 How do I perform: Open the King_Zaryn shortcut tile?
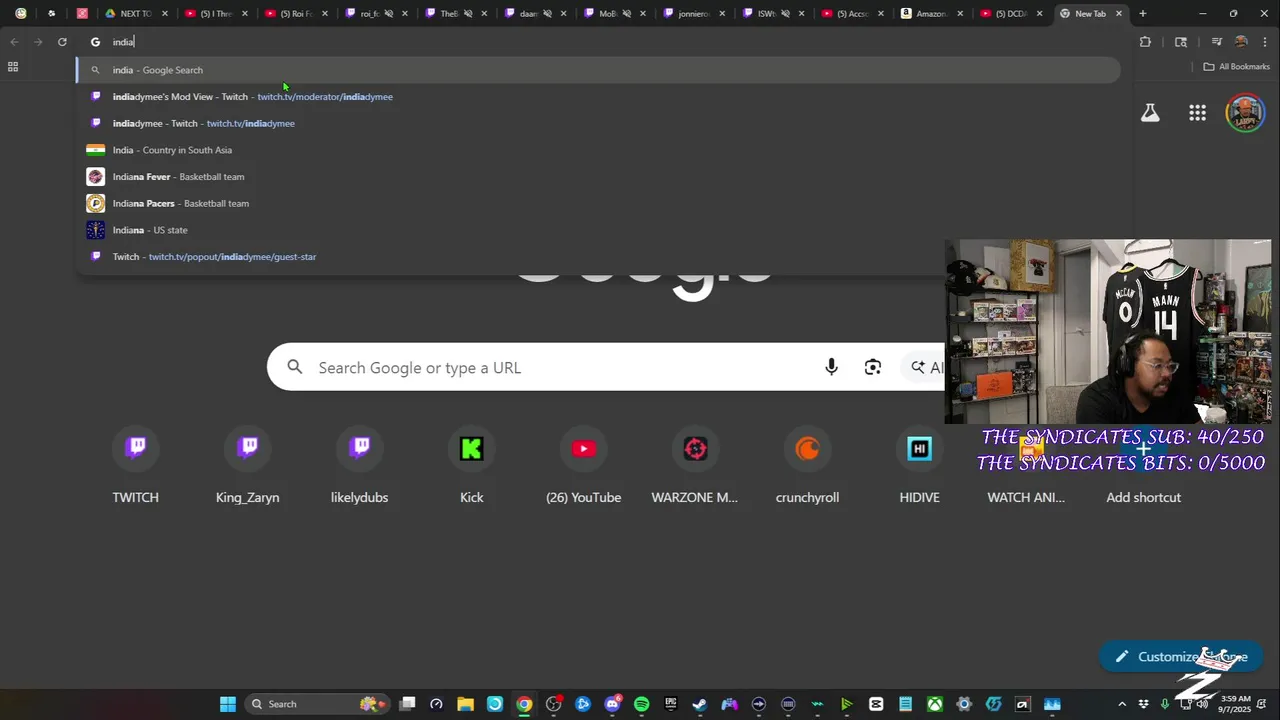(x=248, y=467)
